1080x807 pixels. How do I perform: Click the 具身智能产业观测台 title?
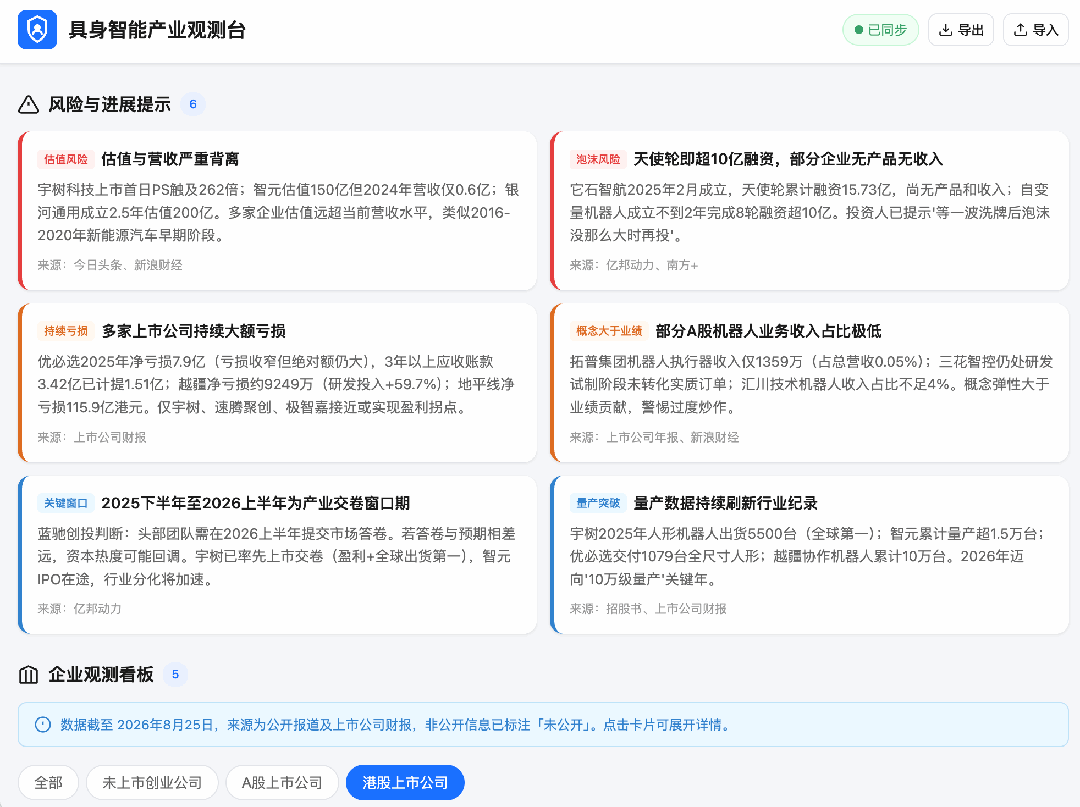[x=157, y=30]
